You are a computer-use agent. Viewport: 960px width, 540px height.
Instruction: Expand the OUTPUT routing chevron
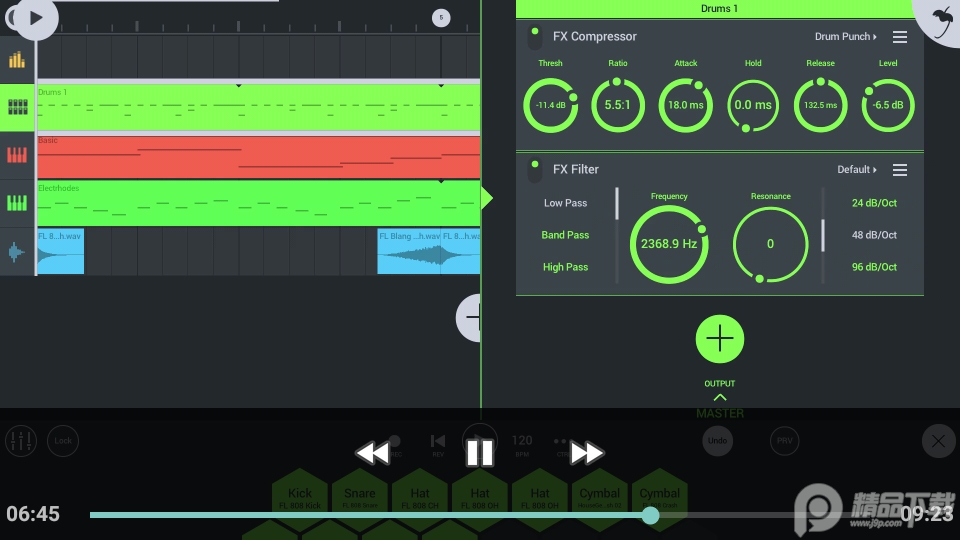point(719,397)
